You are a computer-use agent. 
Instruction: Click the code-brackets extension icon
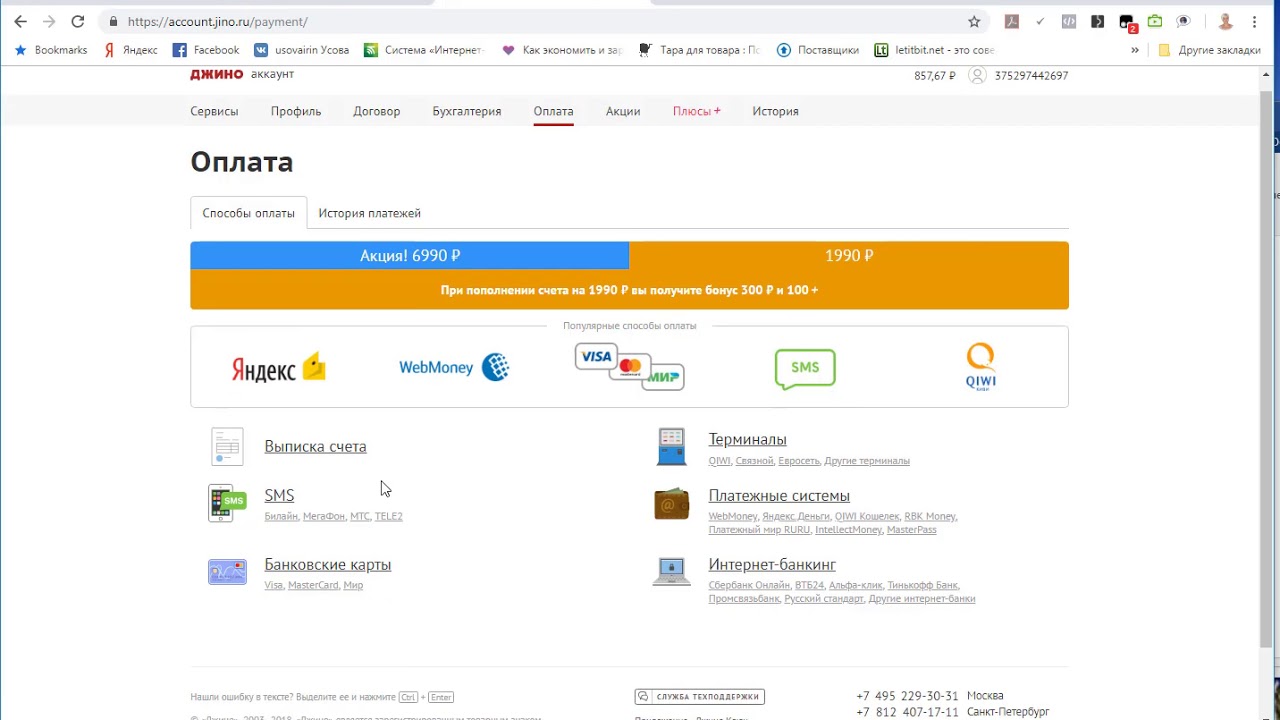1069,21
